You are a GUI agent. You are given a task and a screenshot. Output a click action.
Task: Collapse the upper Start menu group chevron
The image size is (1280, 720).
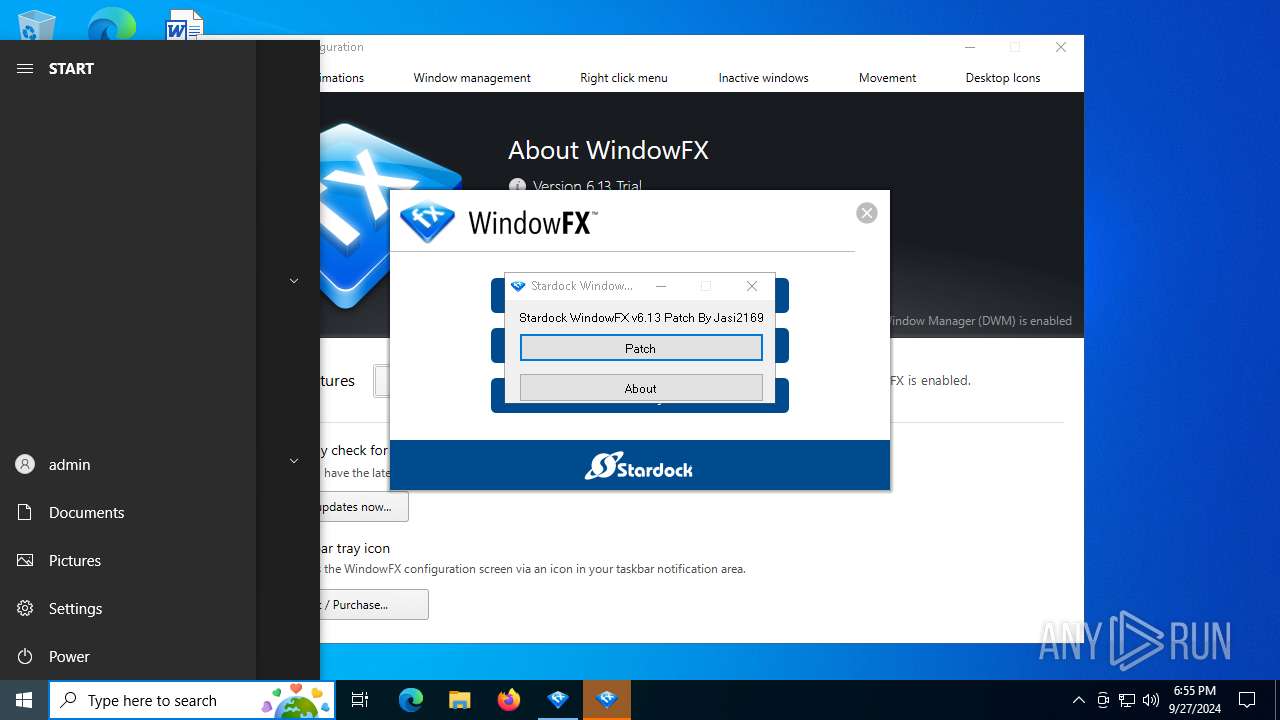click(x=294, y=281)
